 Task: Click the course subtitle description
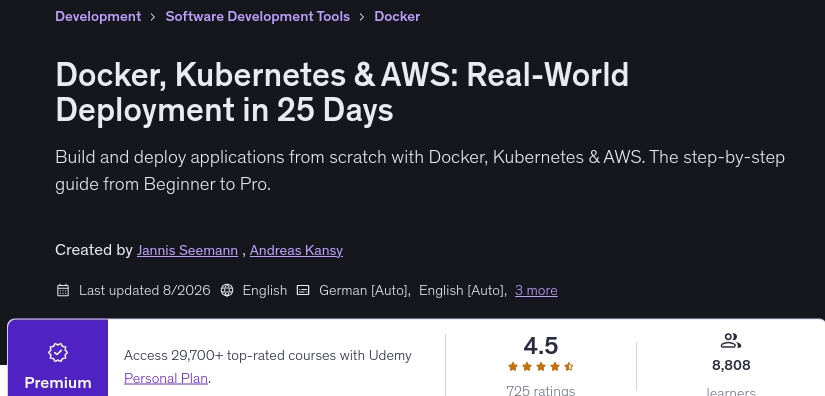click(x=420, y=170)
